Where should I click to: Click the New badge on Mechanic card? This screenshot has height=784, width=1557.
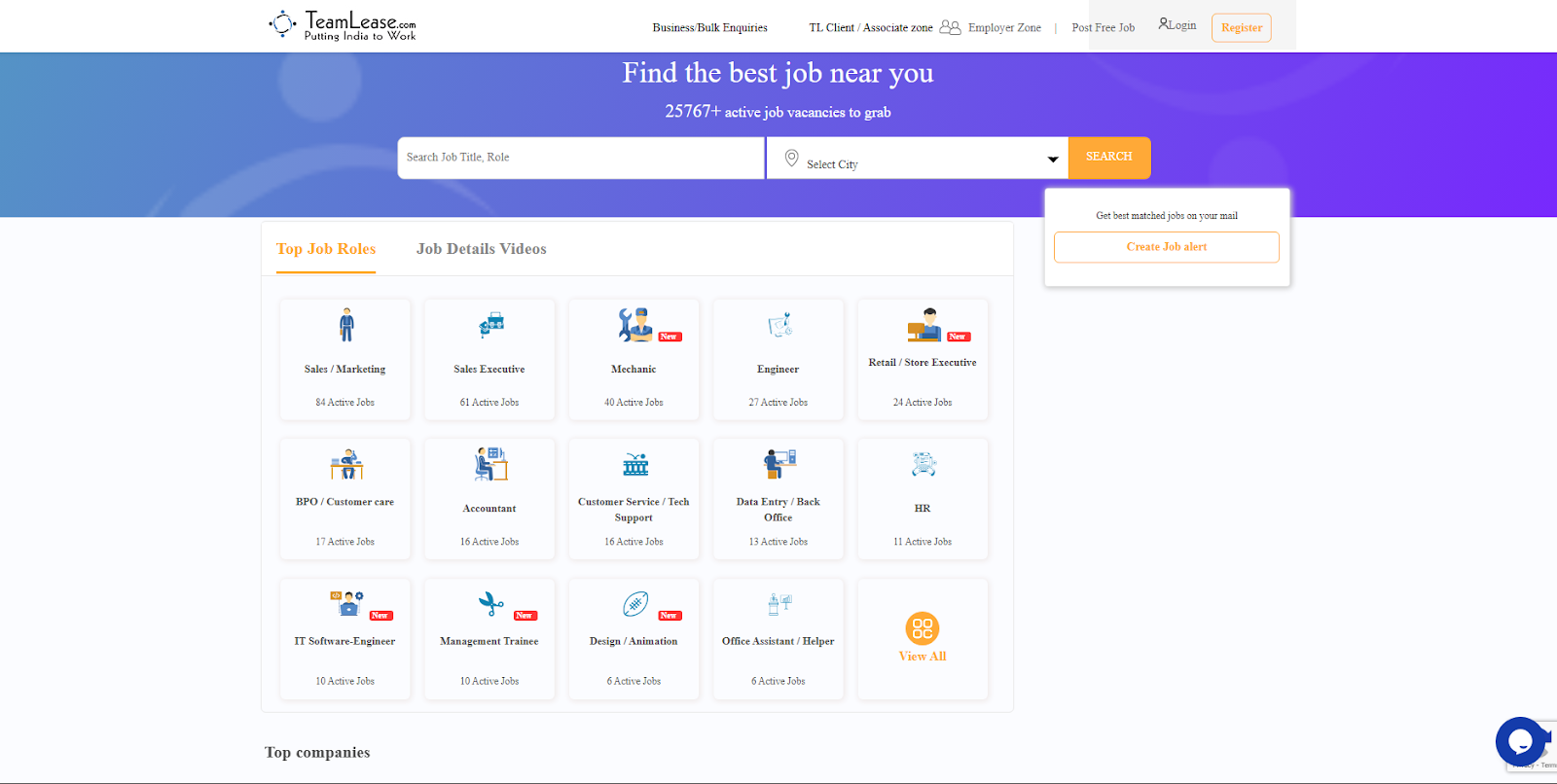tap(670, 337)
